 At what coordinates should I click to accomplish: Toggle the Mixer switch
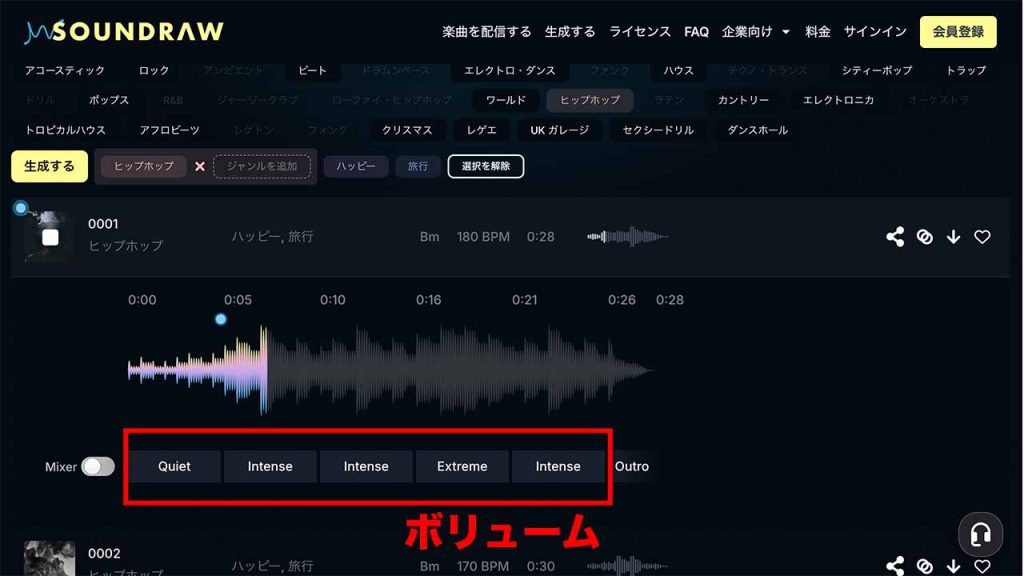98,466
